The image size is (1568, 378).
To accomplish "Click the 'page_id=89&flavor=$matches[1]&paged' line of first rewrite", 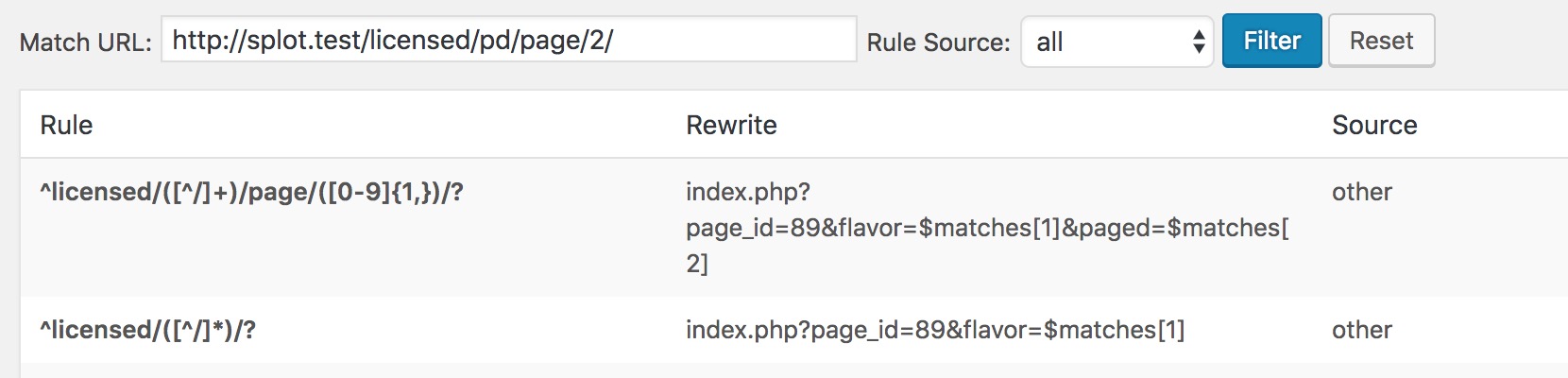I will (x=986, y=228).
